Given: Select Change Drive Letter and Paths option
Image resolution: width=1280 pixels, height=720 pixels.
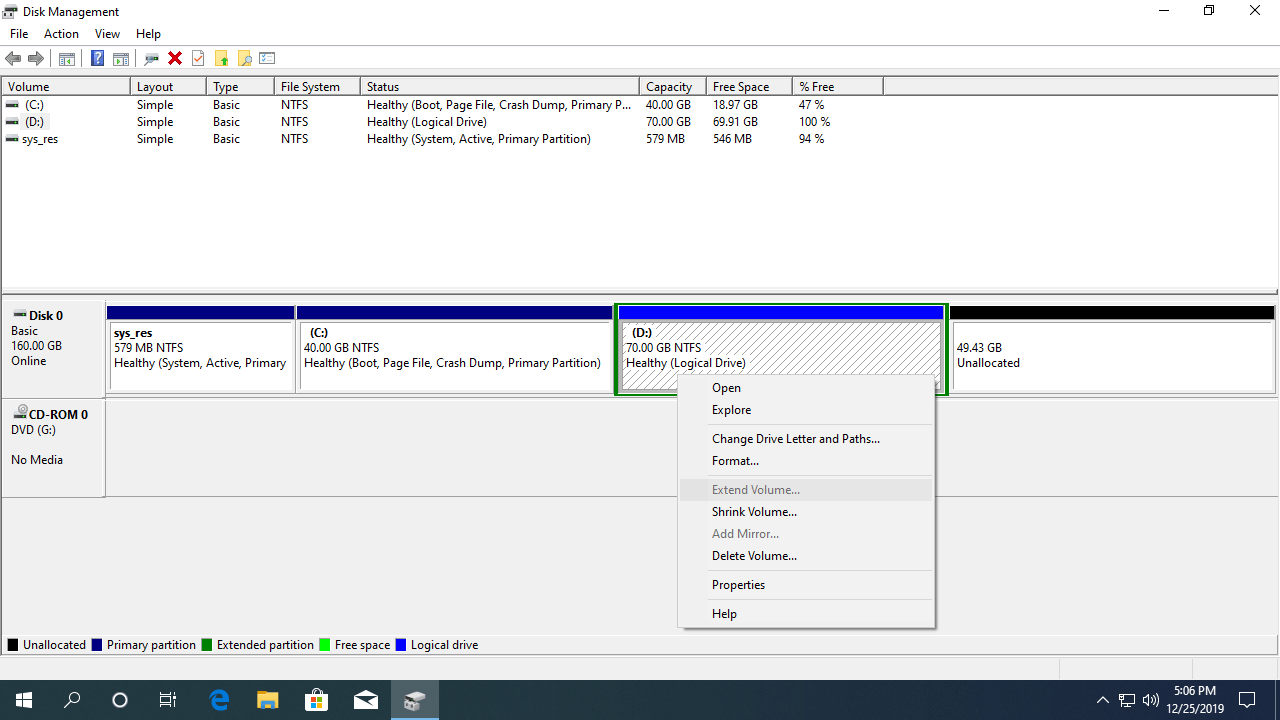Looking at the screenshot, I should coord(795,439).
